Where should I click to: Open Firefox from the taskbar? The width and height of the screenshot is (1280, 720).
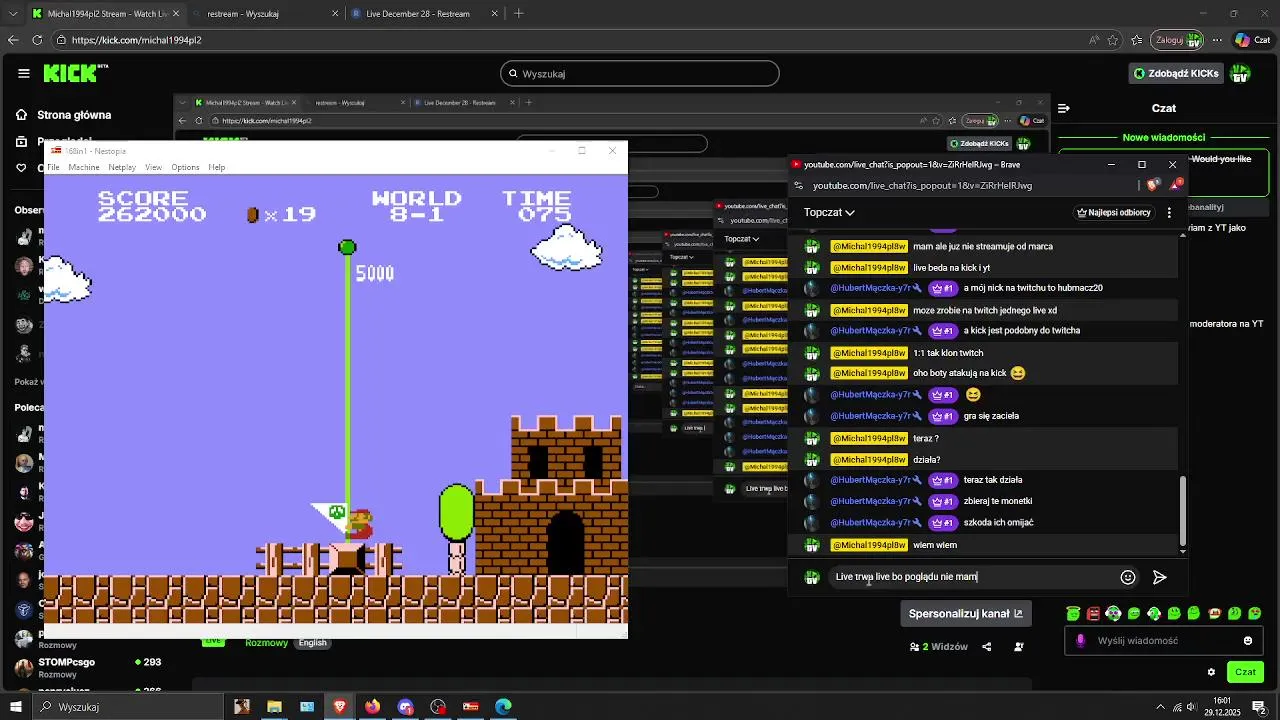click(373, 707)
